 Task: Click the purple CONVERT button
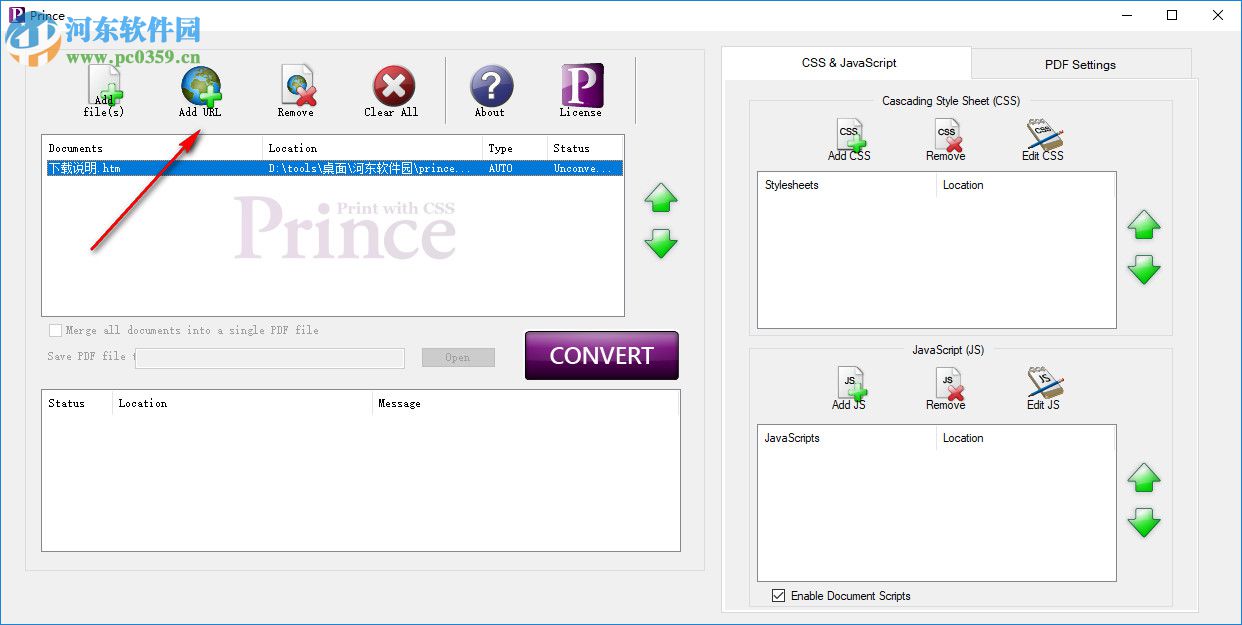click(x=602, y=356)
